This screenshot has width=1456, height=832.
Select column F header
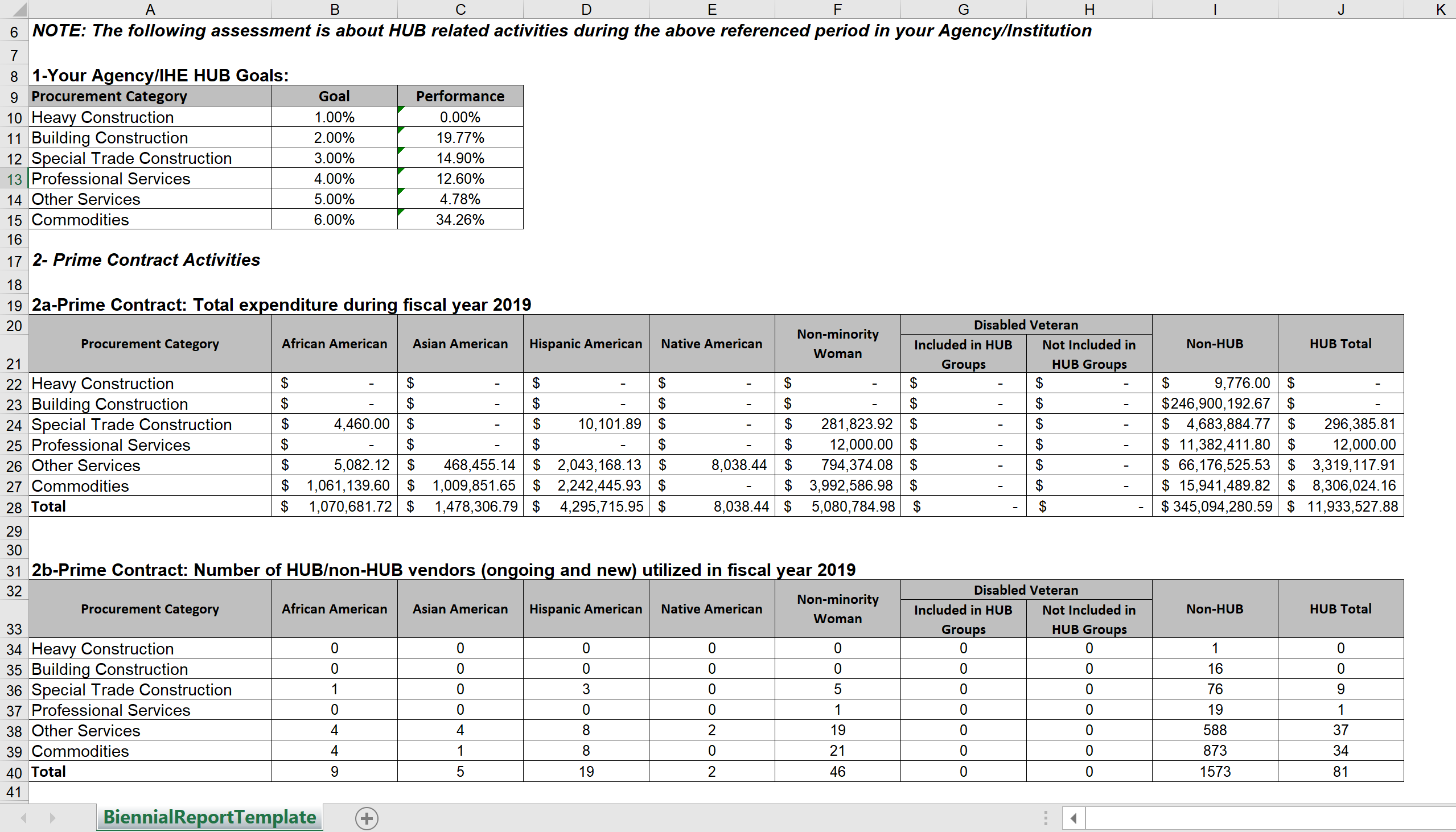coord(838,9)
